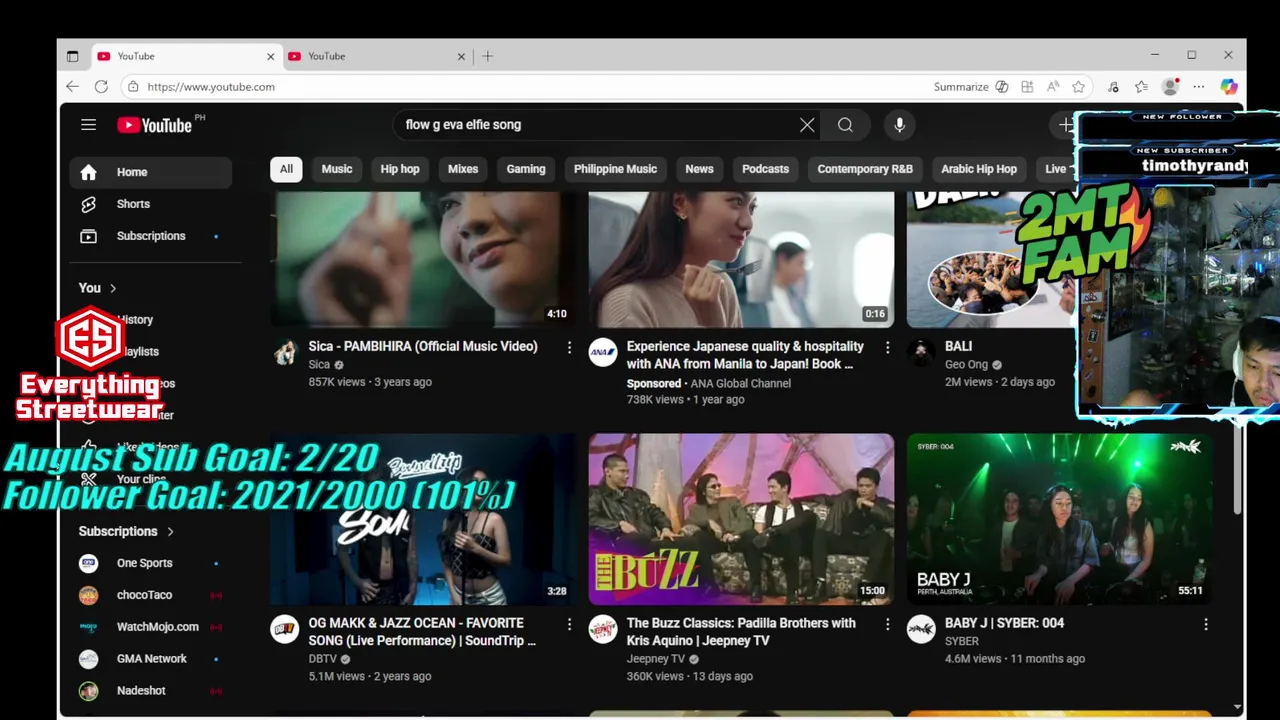Image resolution: width=1280 pixels, height=720 pixels.
Task: Open more options for the BABY J video
Action: (1205, 624)
